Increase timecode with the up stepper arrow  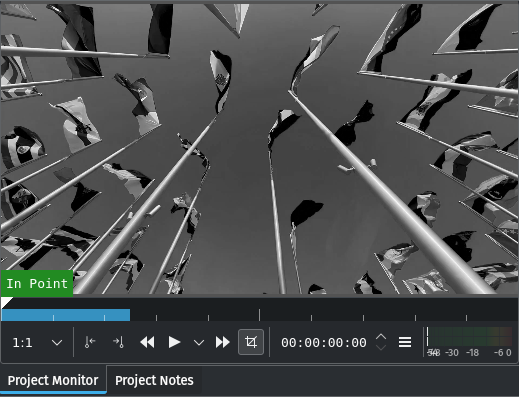(381, 337)
